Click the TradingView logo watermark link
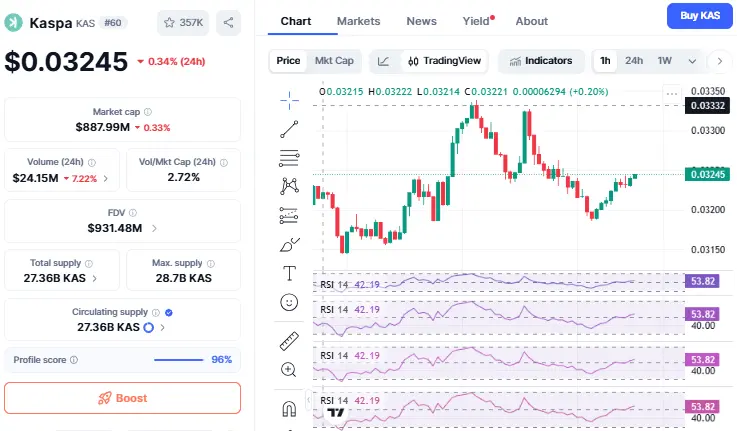This screenshot has width=737, height=431. pos(336,413)
